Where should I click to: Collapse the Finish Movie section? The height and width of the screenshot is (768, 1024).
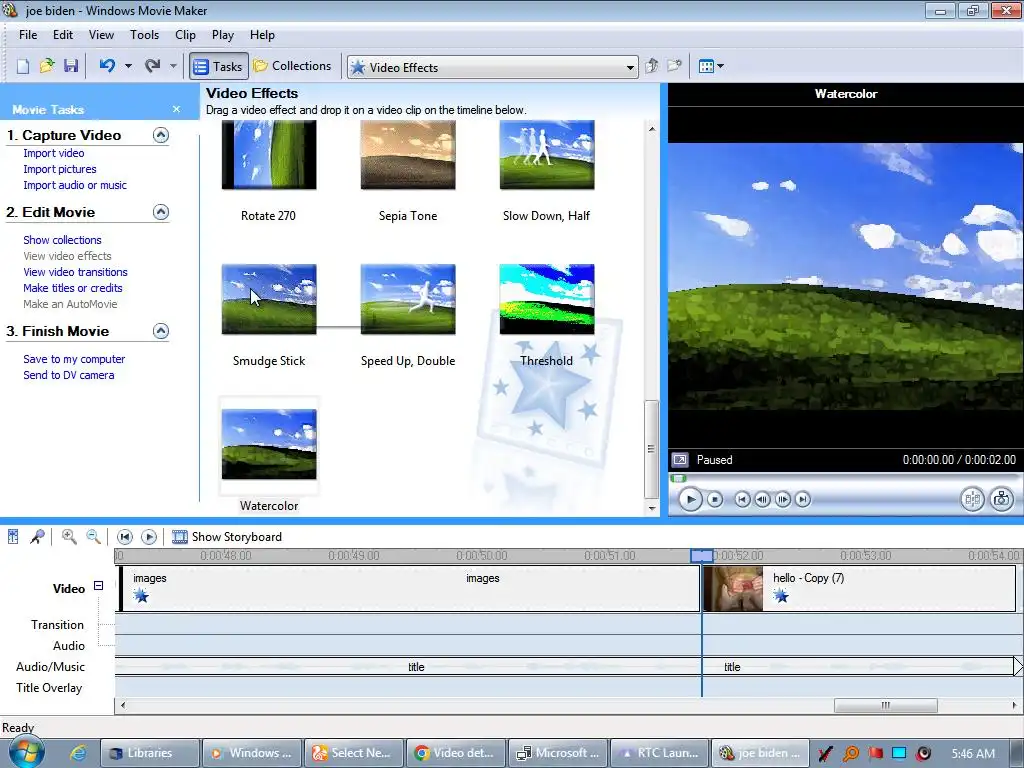coord(161,331)
